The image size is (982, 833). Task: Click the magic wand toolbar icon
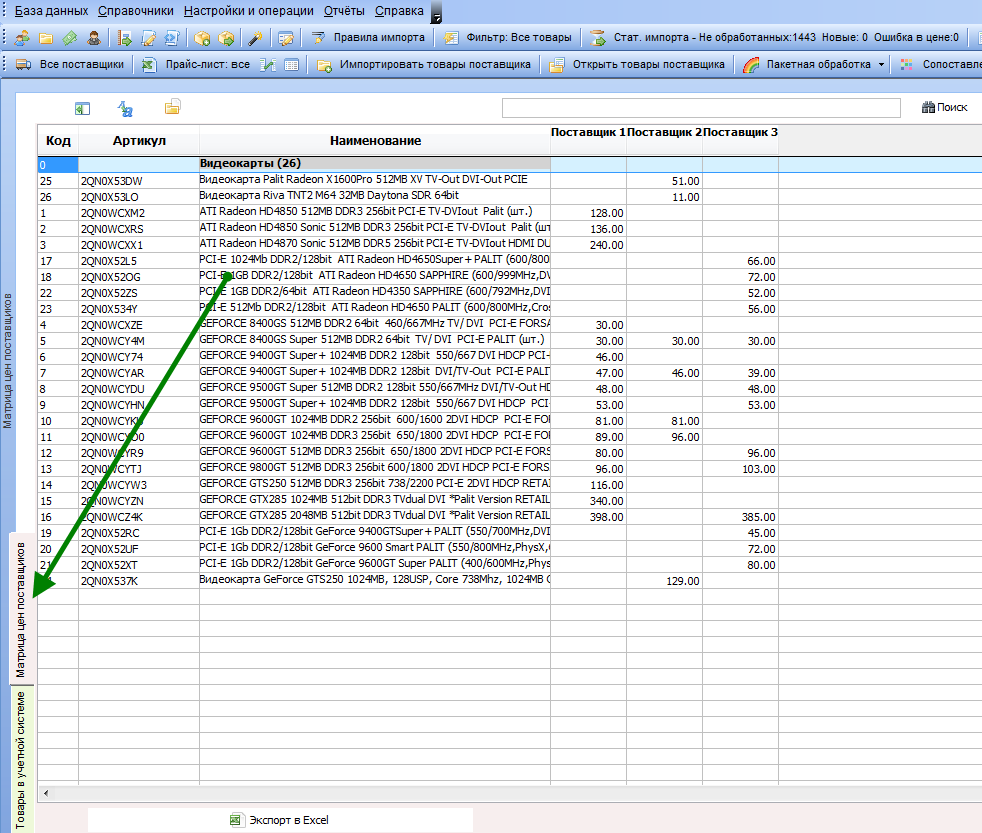point(255,38)
